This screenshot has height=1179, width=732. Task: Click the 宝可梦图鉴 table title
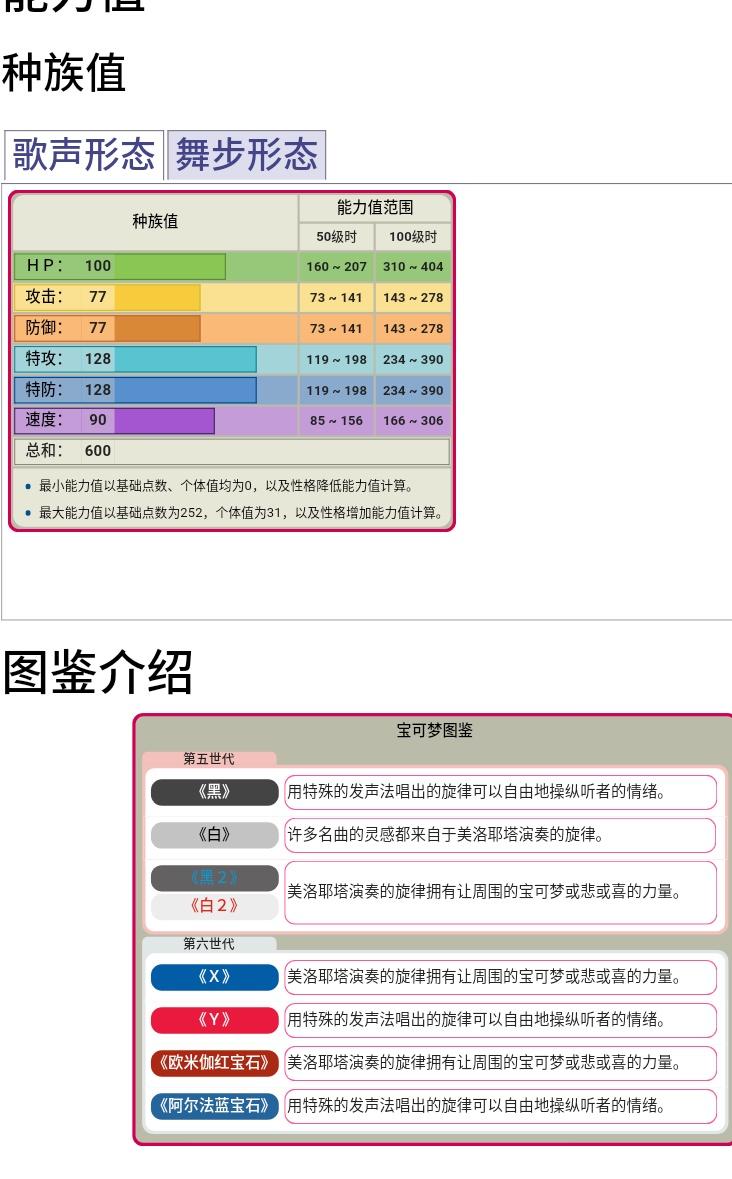point(435,731)
